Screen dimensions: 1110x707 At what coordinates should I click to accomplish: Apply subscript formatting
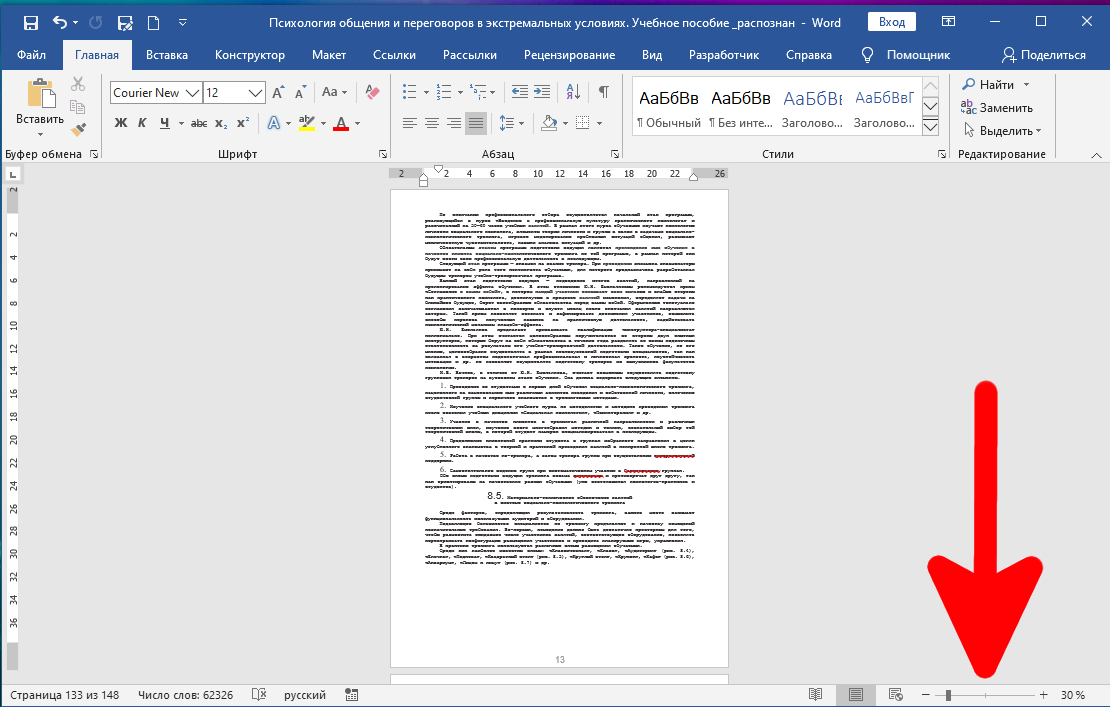(221, 123)
